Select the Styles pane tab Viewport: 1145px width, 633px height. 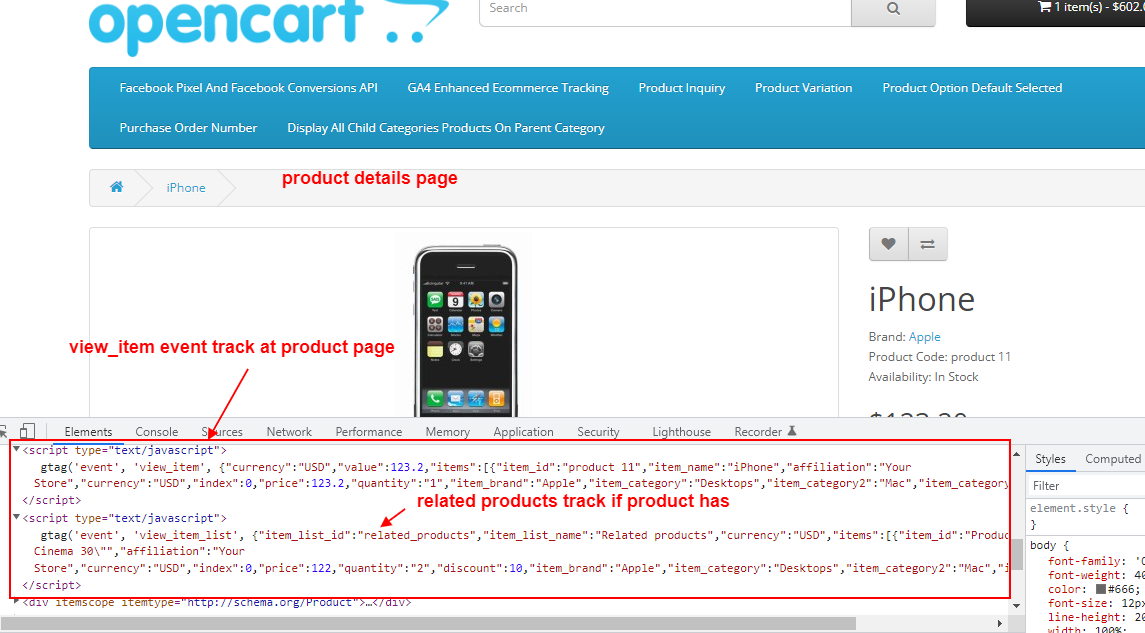pyautogui.click(x=1050, y=459)
